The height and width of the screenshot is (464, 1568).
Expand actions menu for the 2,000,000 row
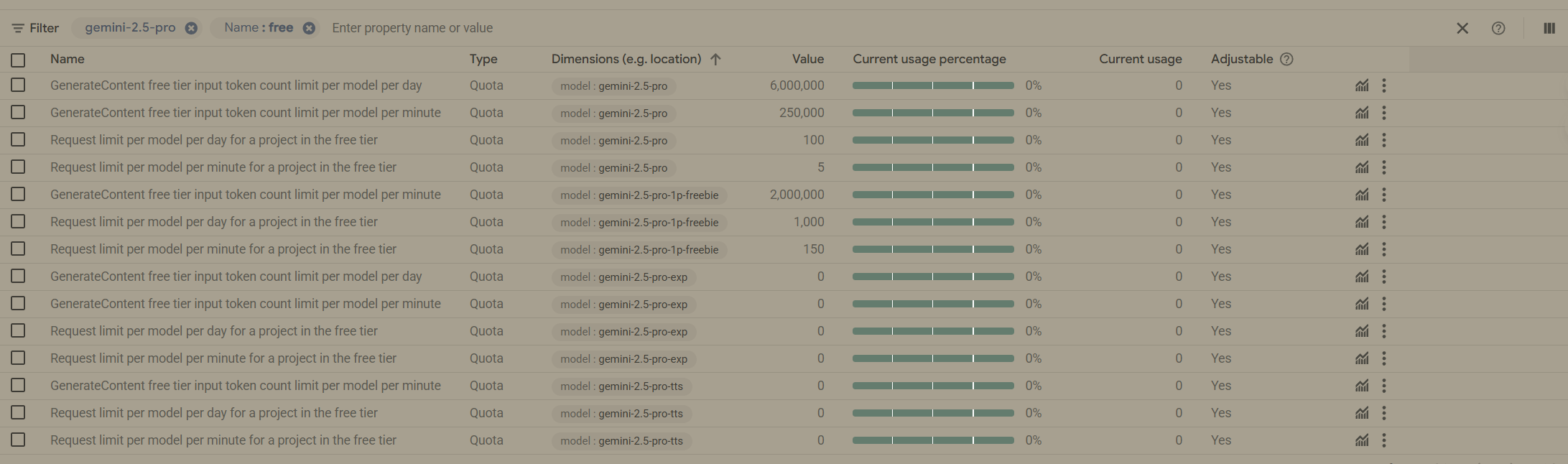(x=1384, y=195)
